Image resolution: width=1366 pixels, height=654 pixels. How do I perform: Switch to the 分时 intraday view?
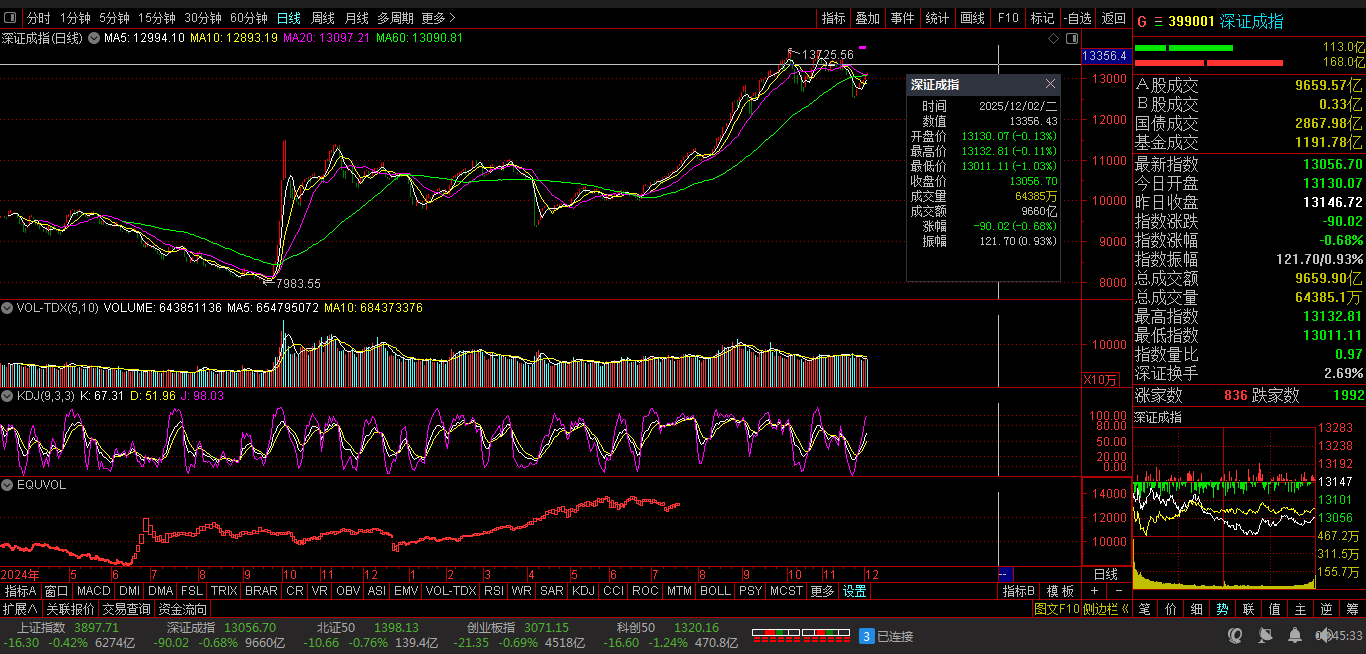(38, 18)
